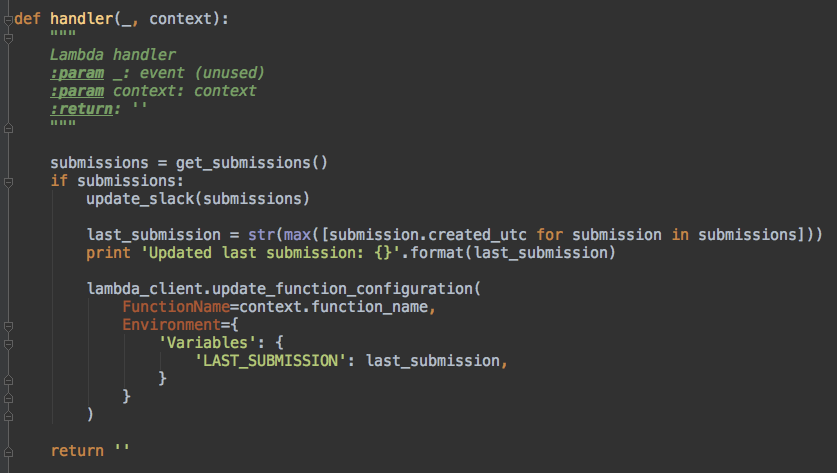Collapse the docstring using its opening fold marker
837x473 pixels.
[7, 38]
